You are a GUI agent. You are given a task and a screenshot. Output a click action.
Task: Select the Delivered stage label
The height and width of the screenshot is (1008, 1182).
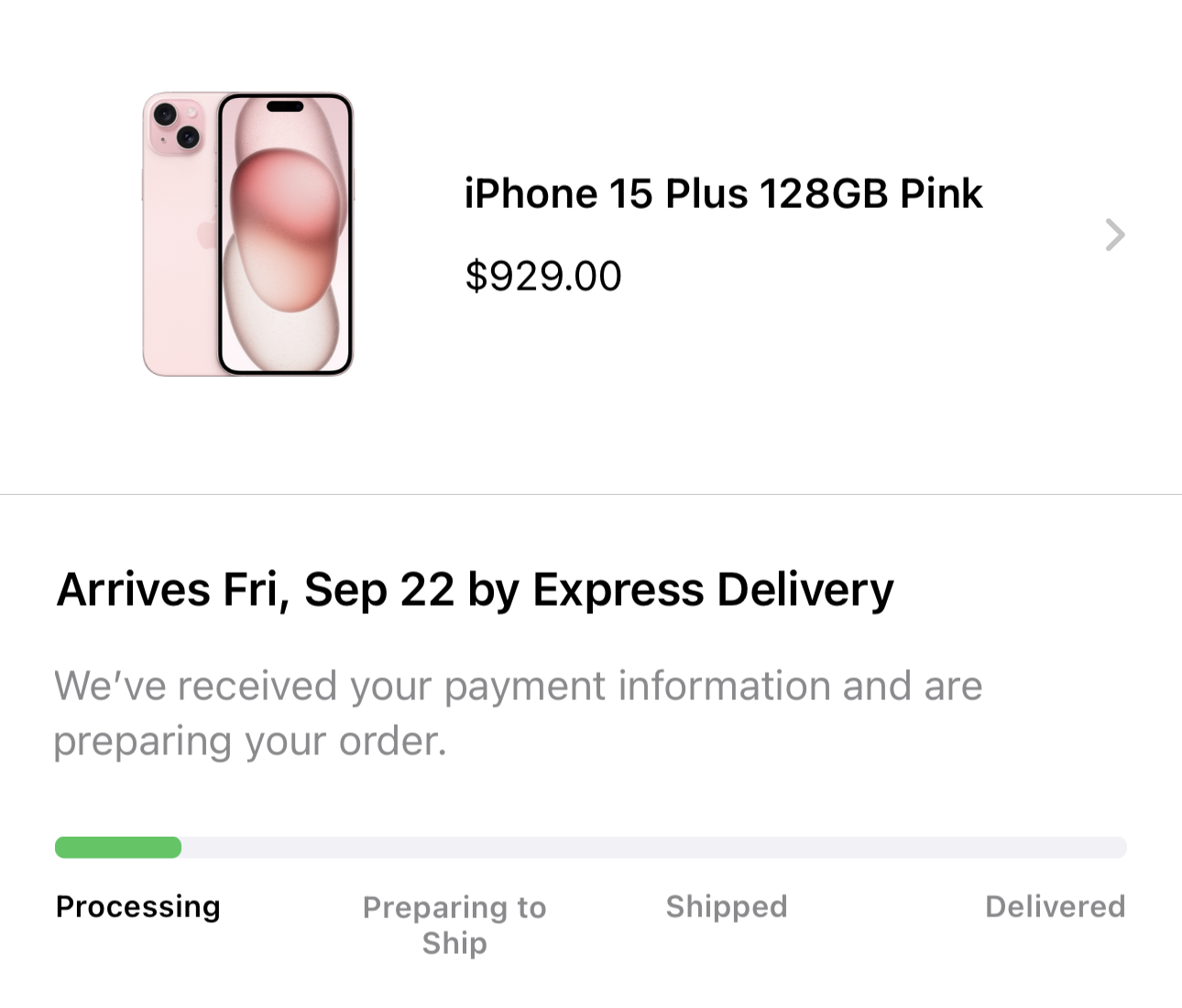[1055, 906]
